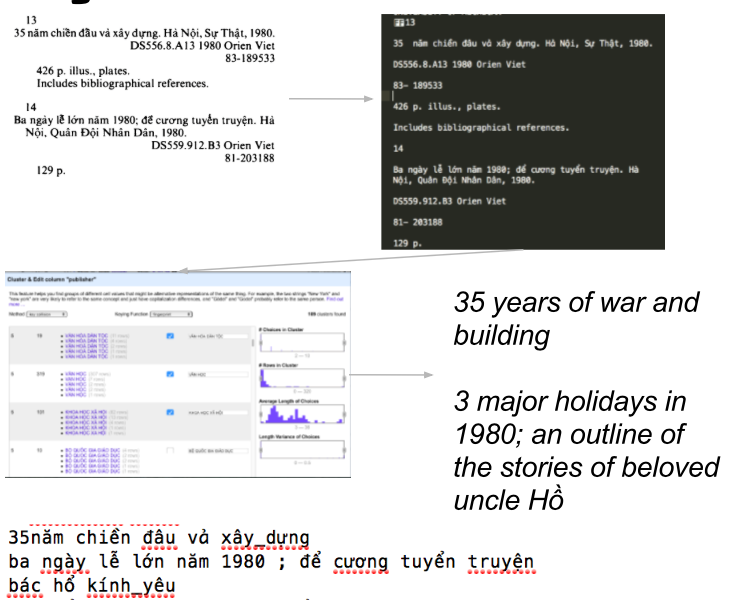The image size is (740, 616).
Task: Click the Average Length of Choices histogram
Action: 300,415
